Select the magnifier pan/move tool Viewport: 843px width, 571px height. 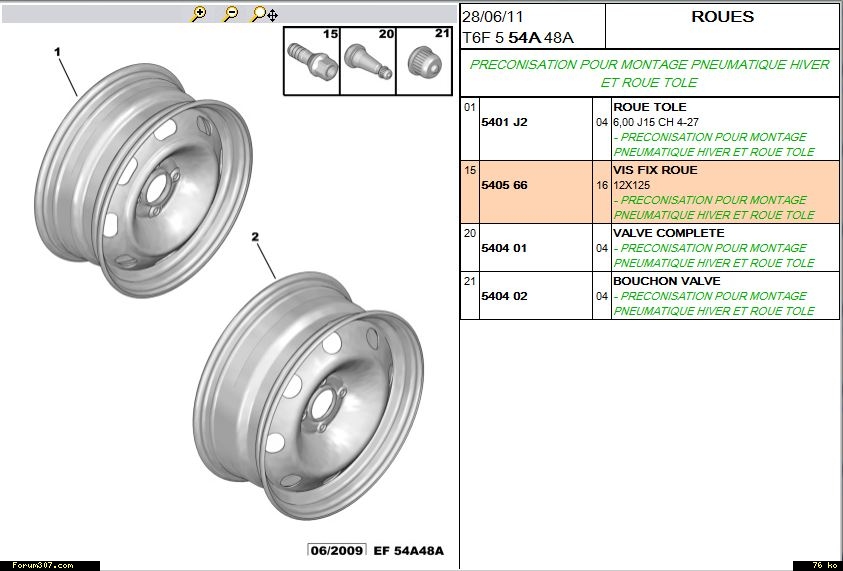[x=264, y=14]
